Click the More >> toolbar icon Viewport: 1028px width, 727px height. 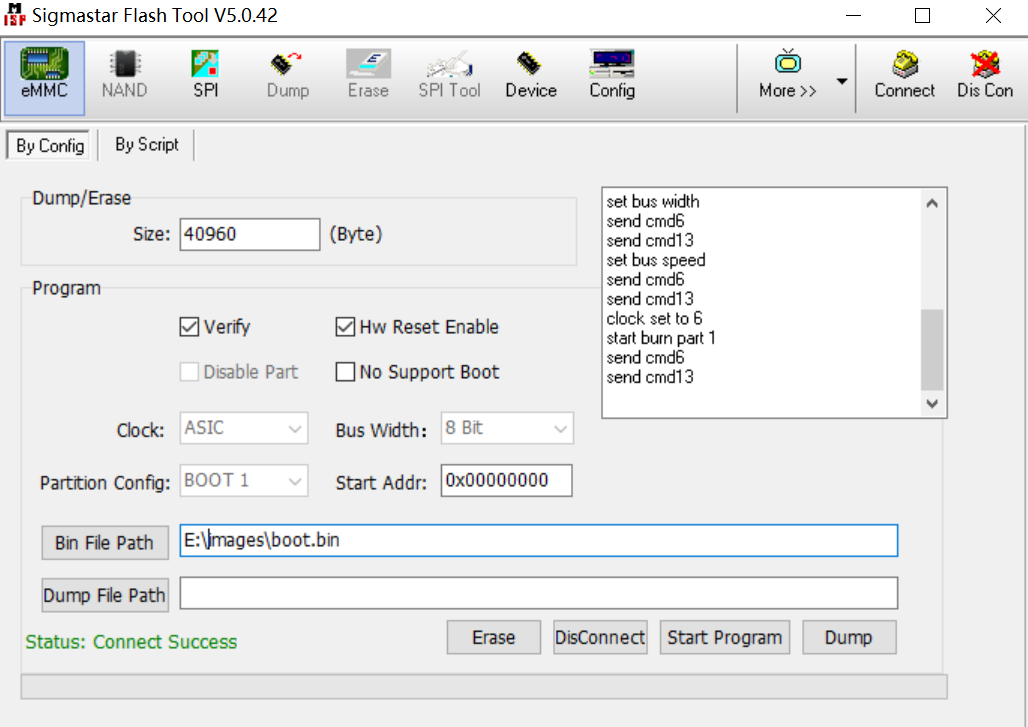pyautogui.click(x=788, y=76)
